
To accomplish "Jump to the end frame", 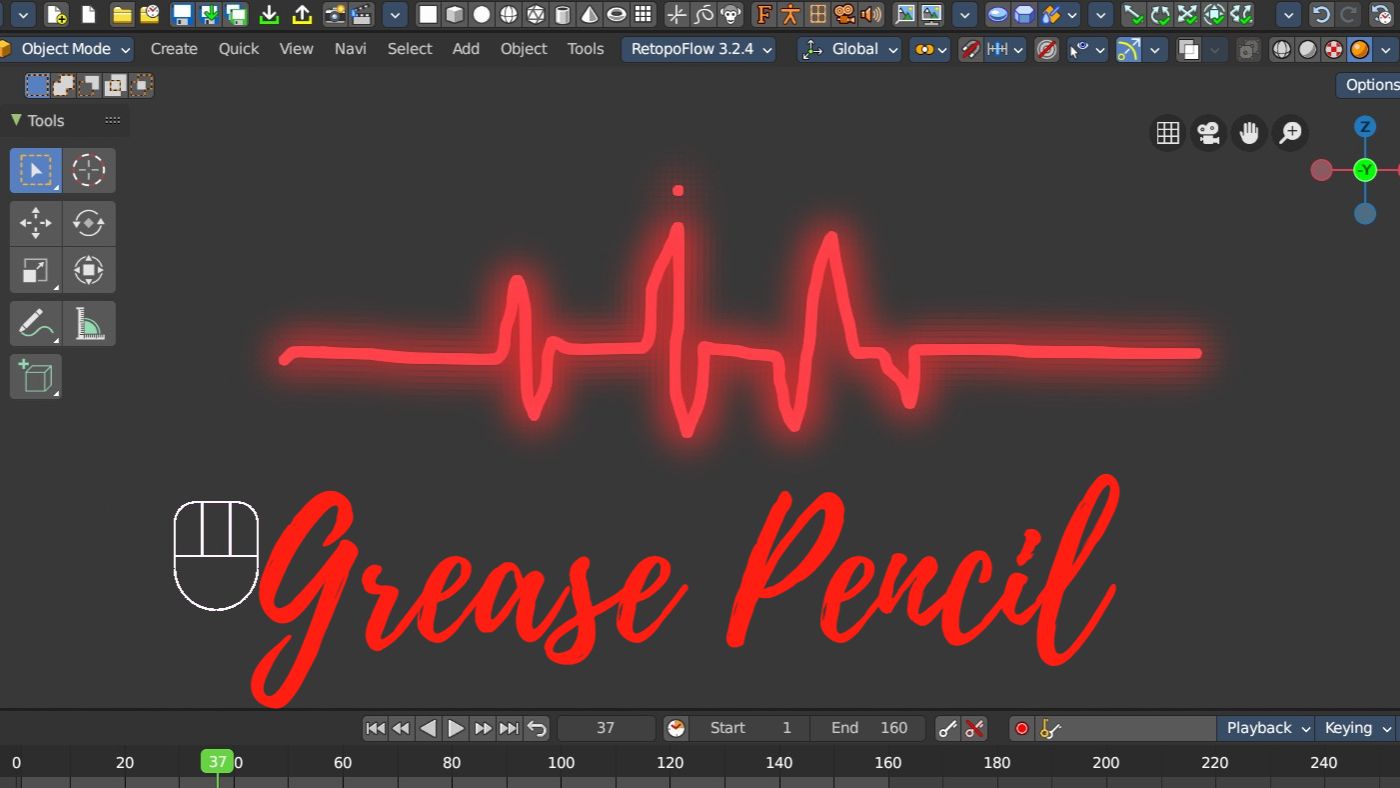I will tap(509, 728).
